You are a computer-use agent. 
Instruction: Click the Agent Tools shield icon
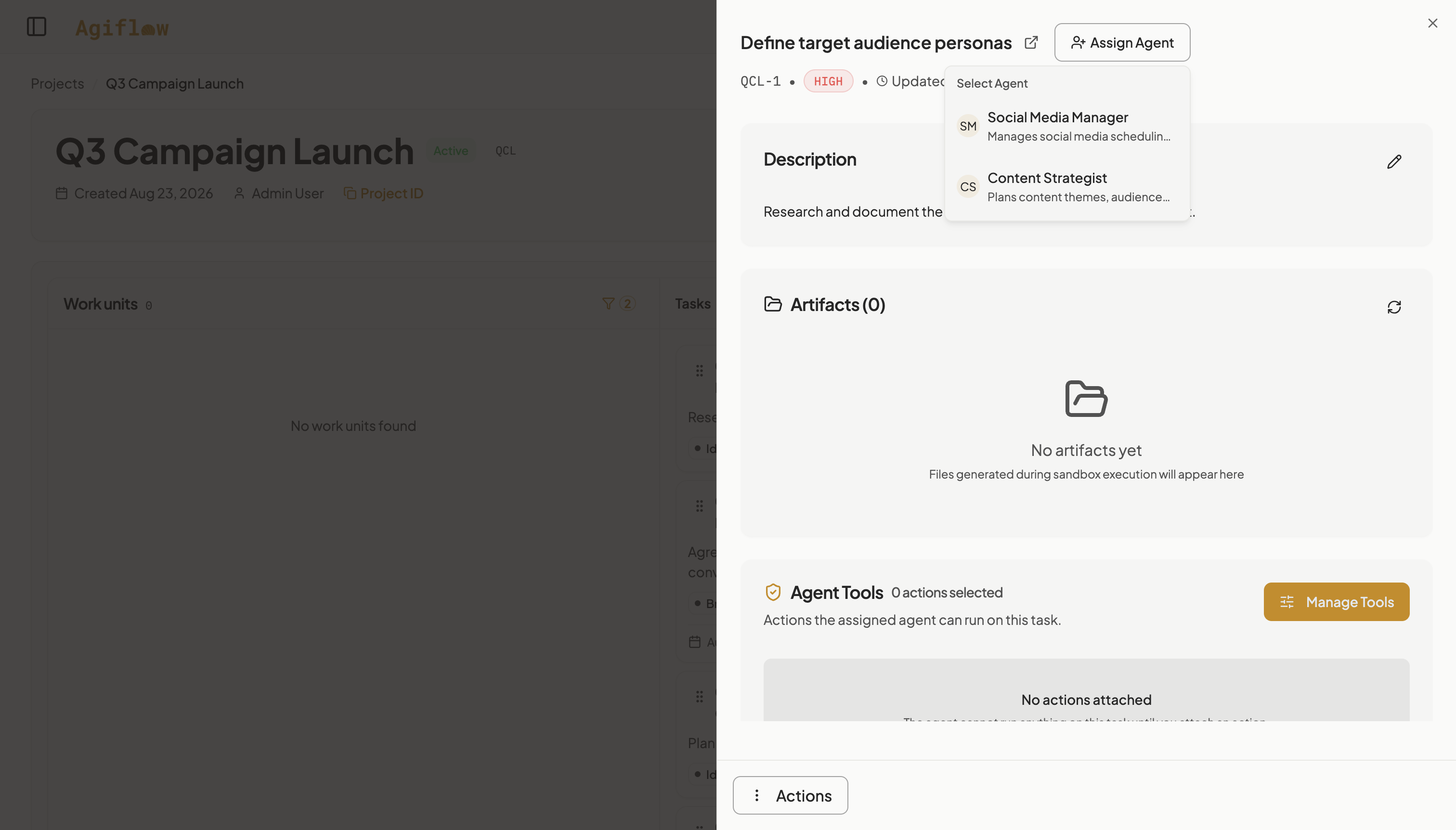pos(773,592)
